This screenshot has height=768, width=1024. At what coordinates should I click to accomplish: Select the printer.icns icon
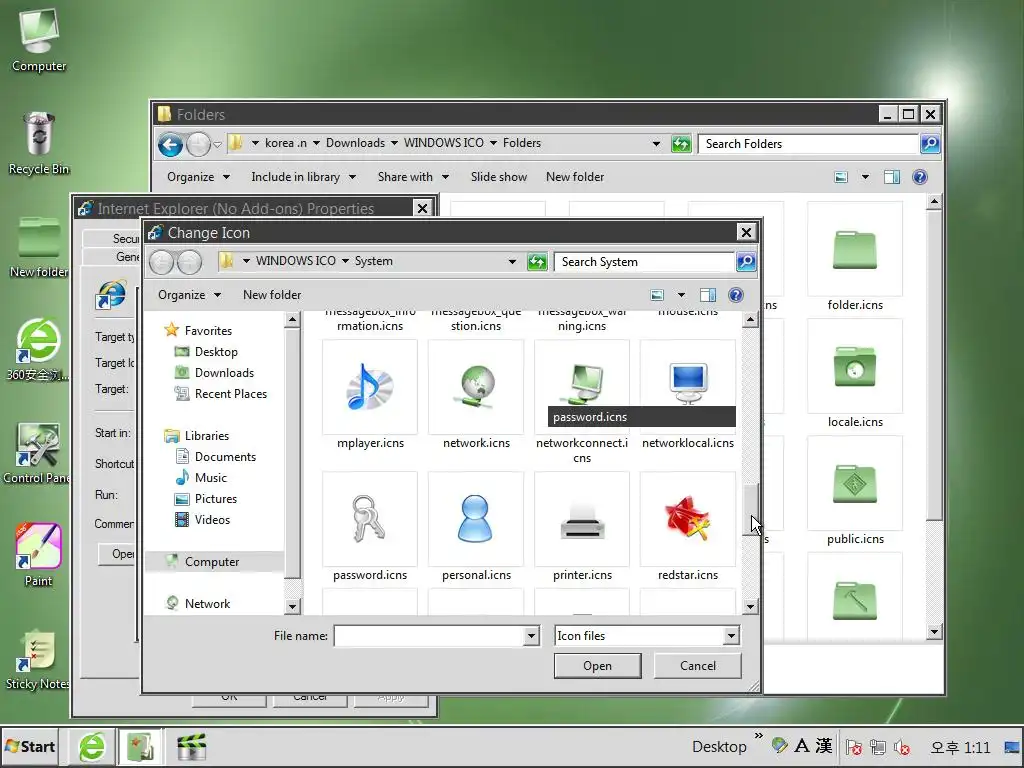point(582,519)
